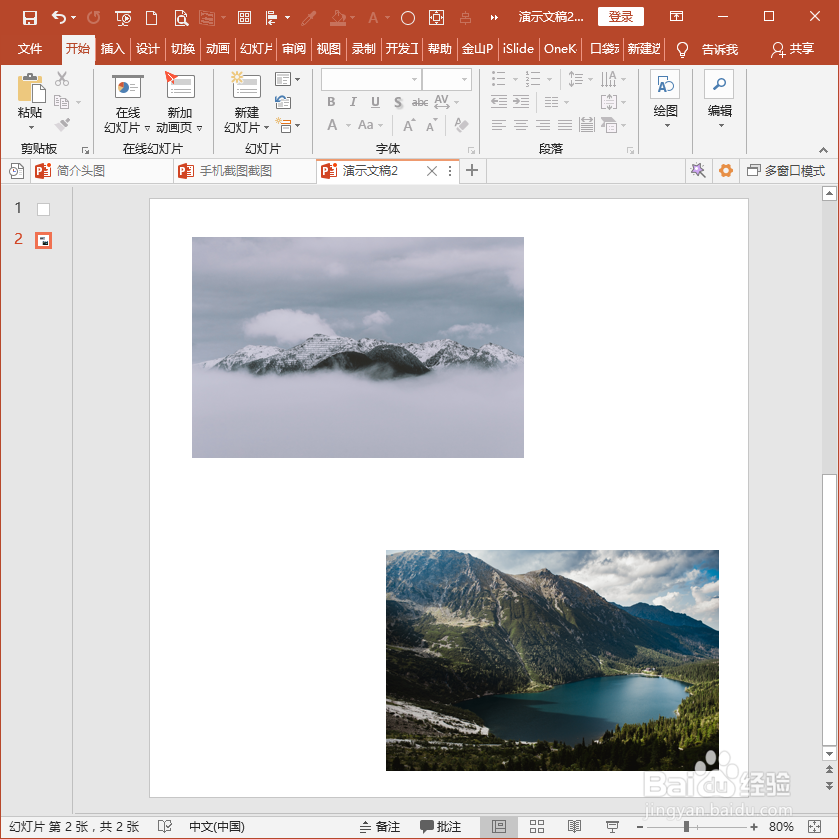Click 中文(中国) language indicator
Screen dimensions: 839x839
(217, 827)
